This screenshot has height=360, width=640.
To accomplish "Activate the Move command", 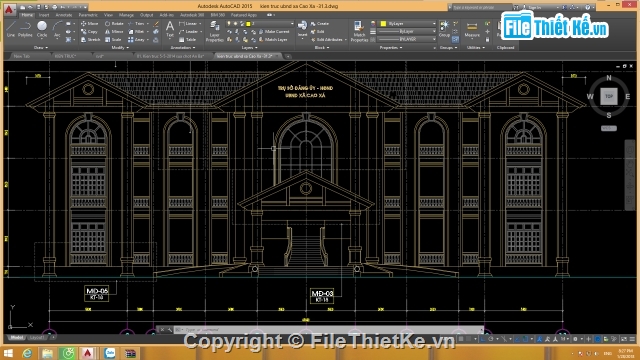I will tap(89, 24).
